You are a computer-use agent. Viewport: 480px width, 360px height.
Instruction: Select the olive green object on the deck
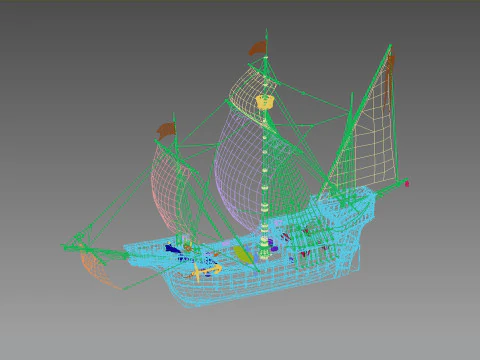pos(244,254)
